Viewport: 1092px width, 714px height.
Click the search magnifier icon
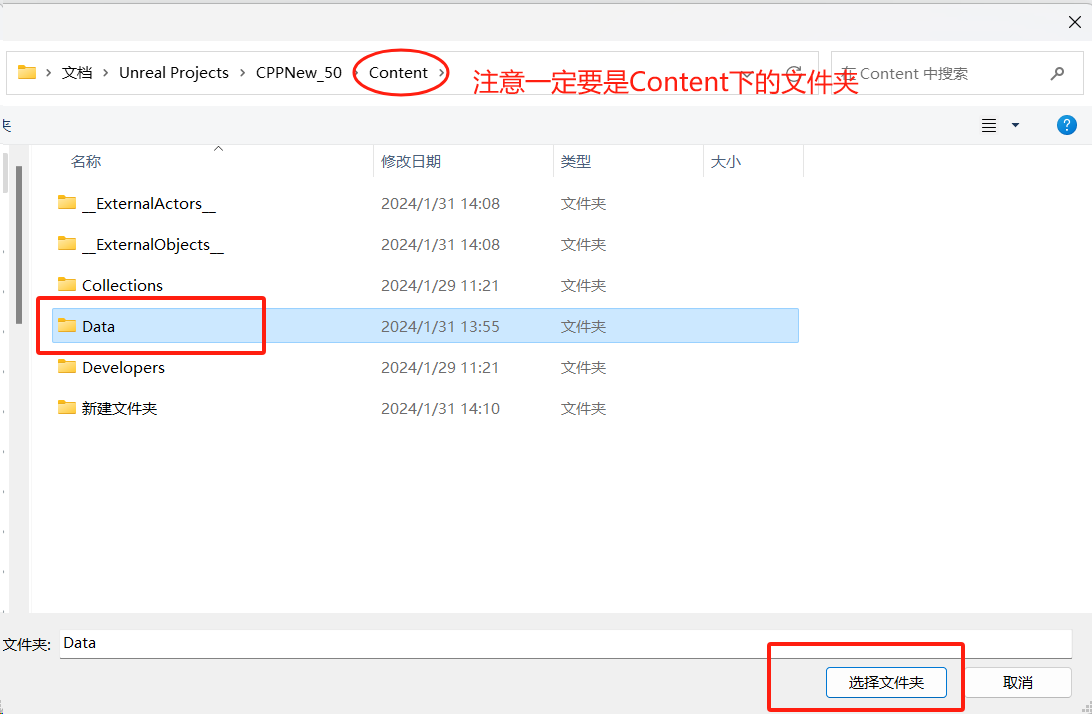point(1057,74)
